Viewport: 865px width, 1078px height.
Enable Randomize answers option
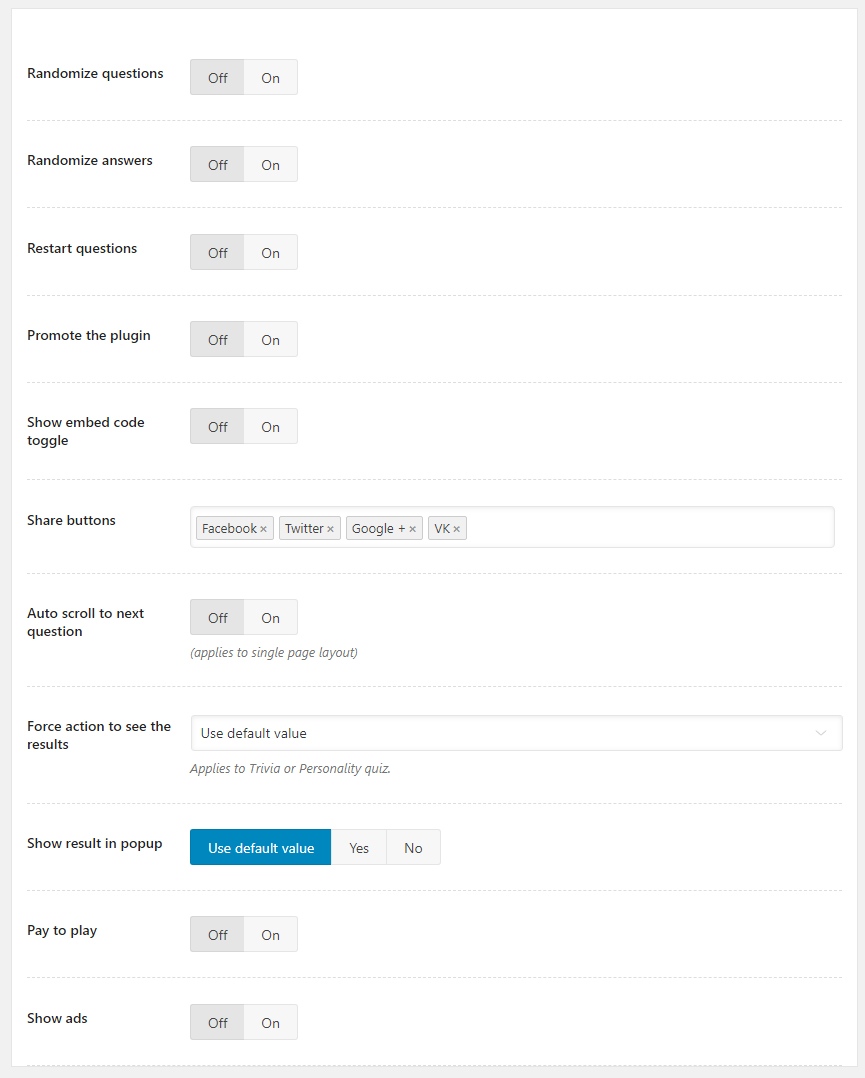pos(270,165)
